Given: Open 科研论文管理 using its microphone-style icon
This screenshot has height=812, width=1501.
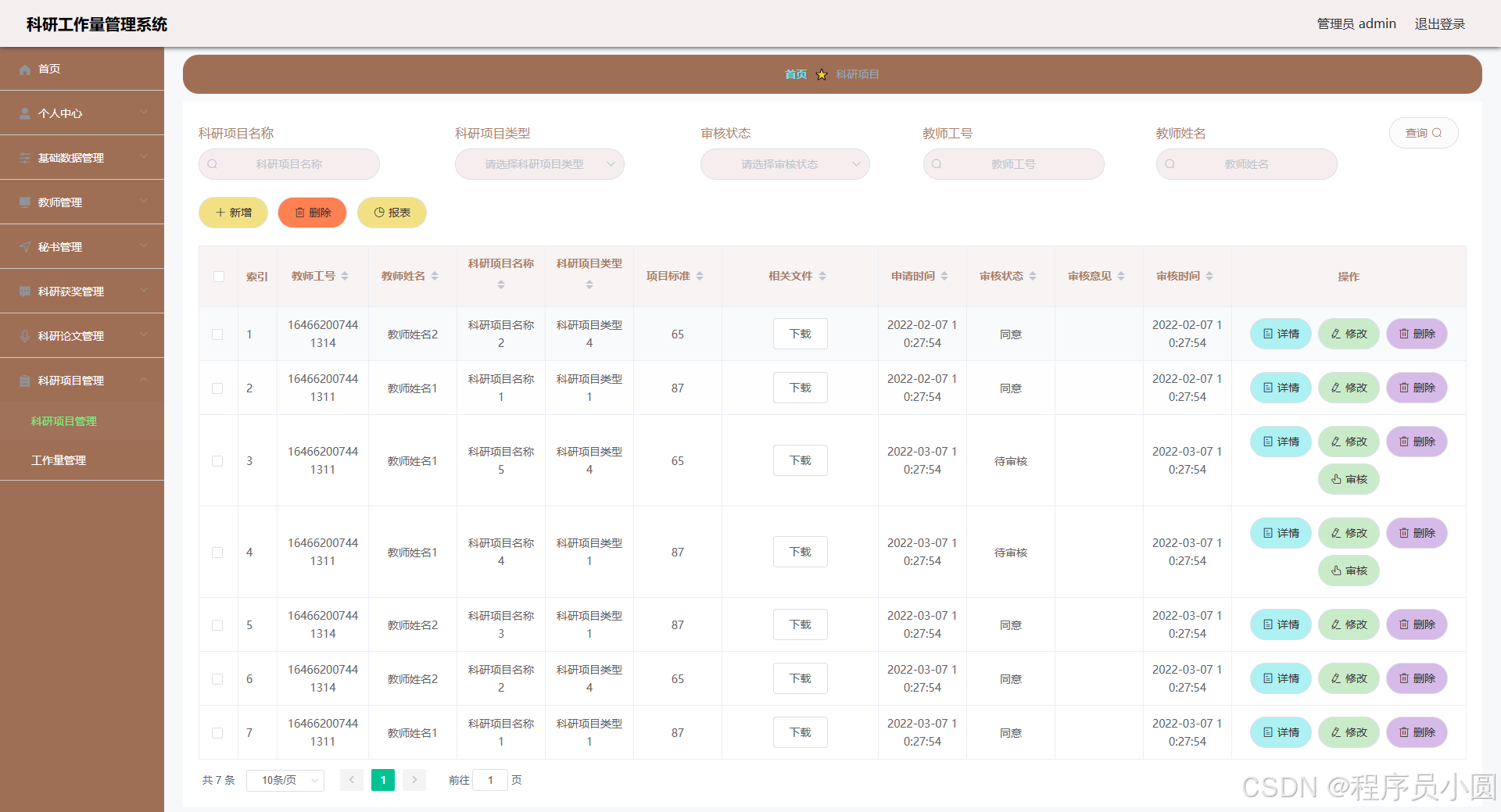Looking at the screenshot, I should 24,335.
